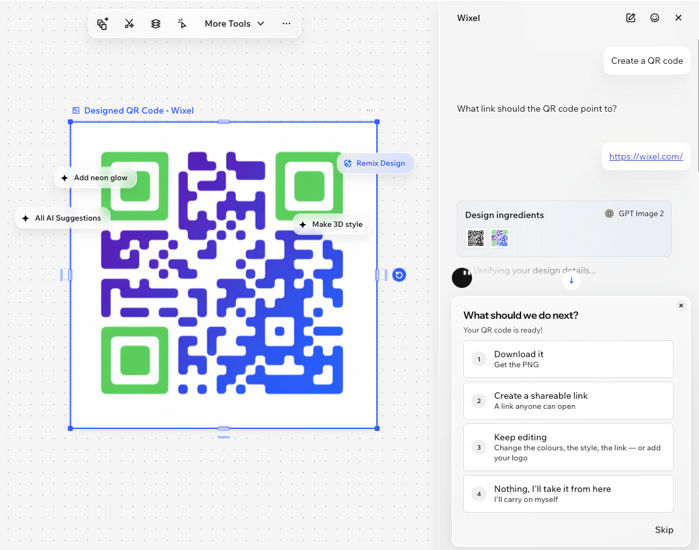Open the frame's three-dot options menu
Screen dimensions: 699x550
[x=369, y=110]
